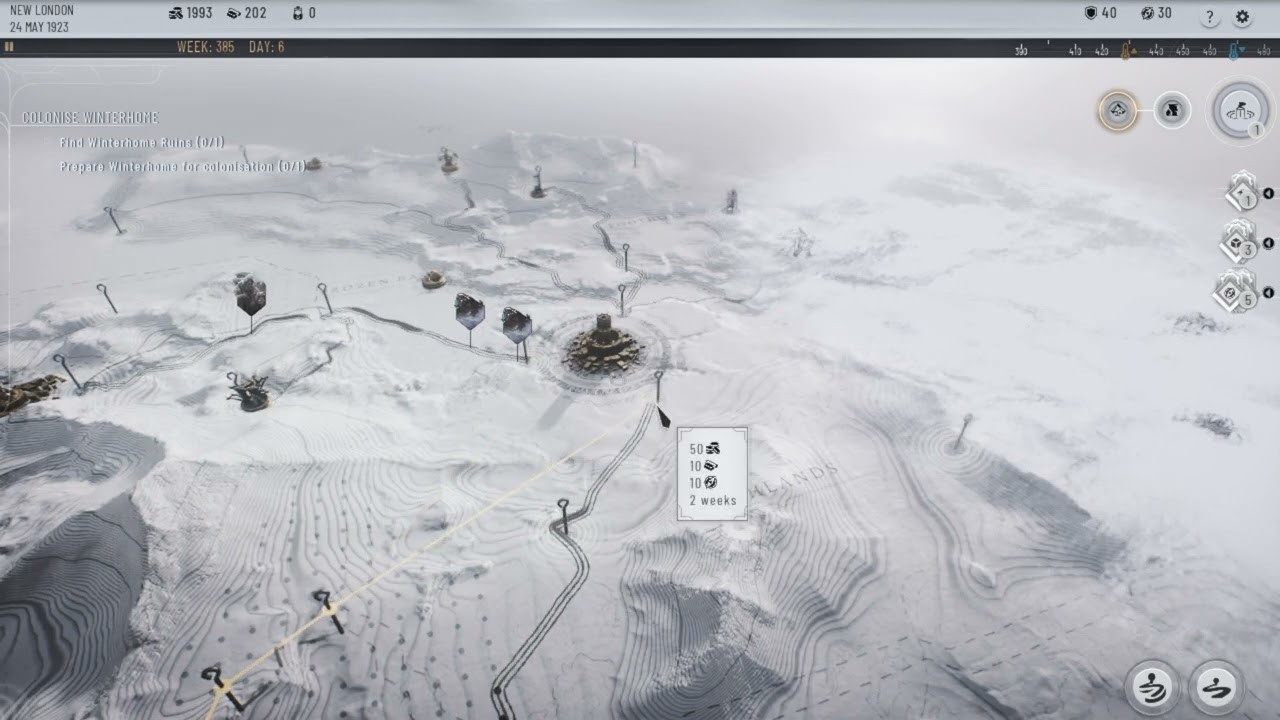Click the blue thermometer marker on the timeline

point(1235,50)
